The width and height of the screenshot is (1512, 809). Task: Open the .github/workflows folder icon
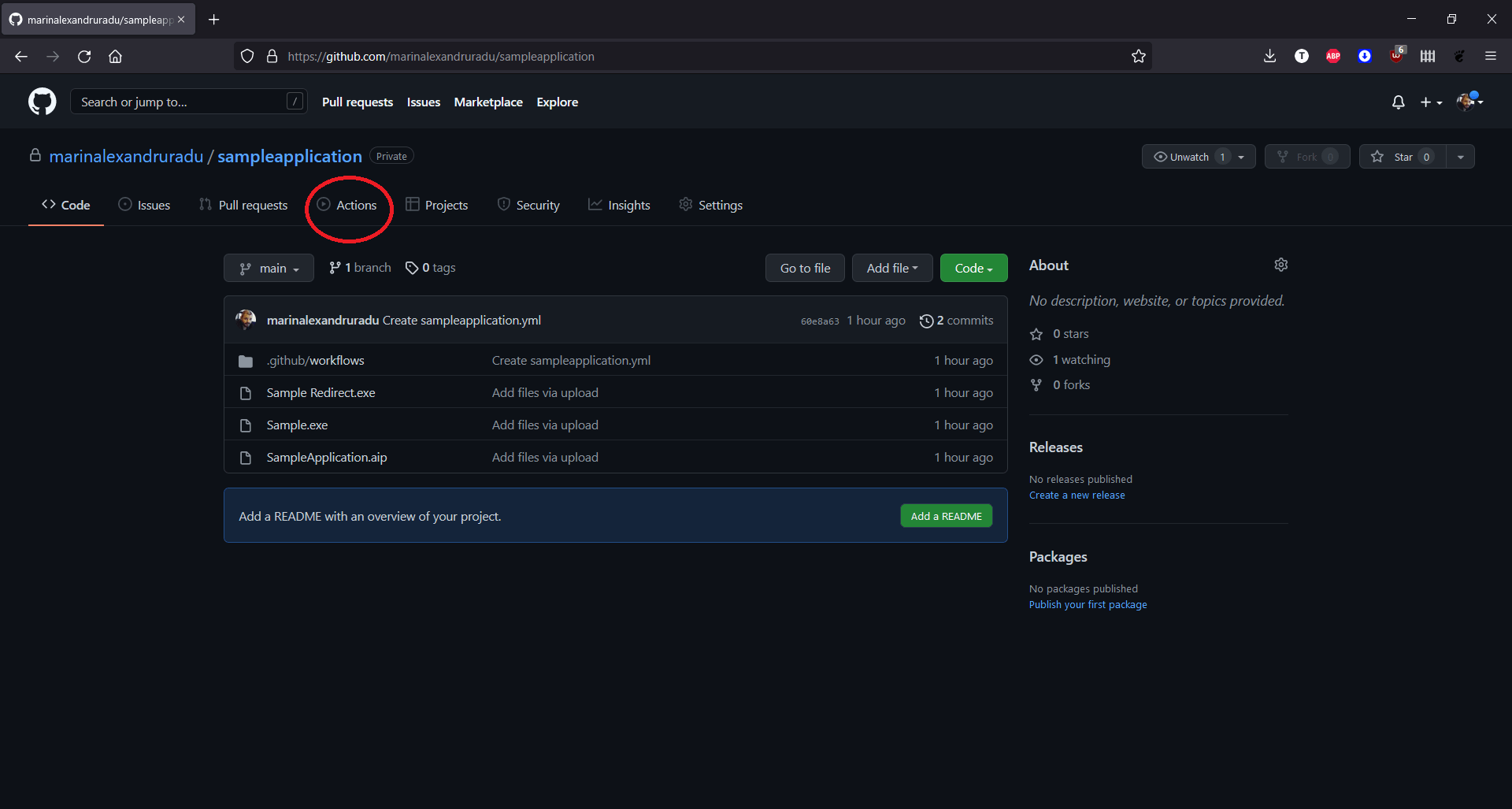[x=245, y=360]
